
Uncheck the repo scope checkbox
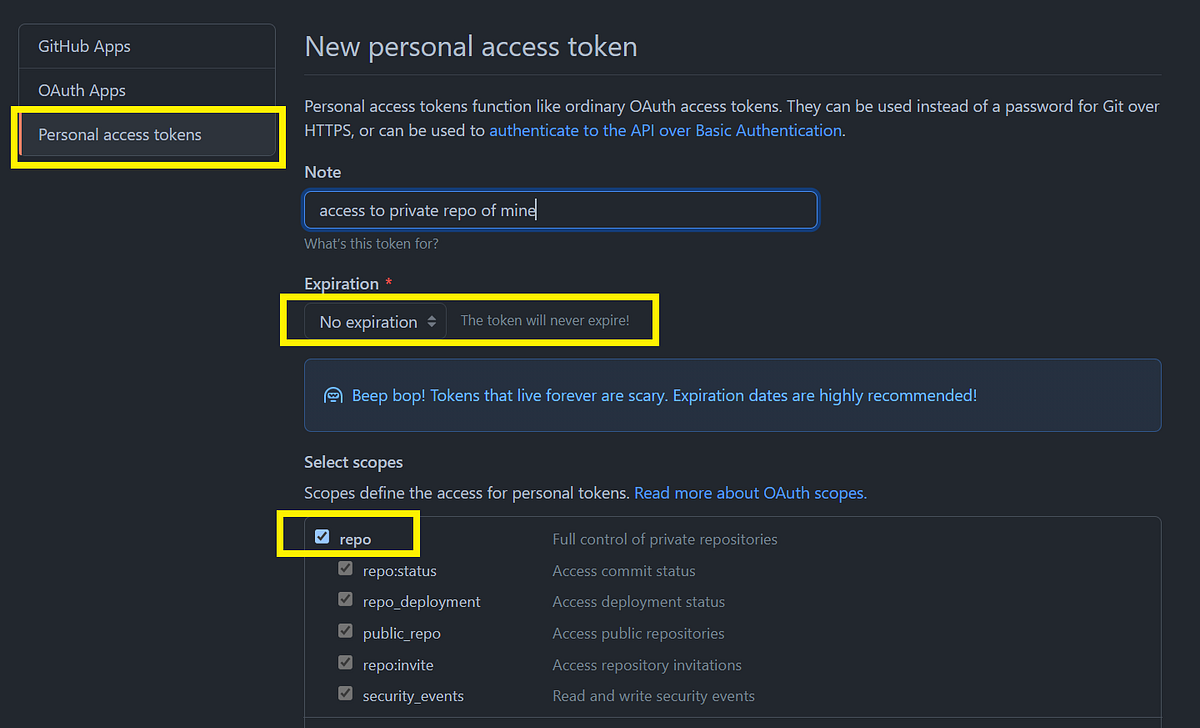click(x=322, y=535)
